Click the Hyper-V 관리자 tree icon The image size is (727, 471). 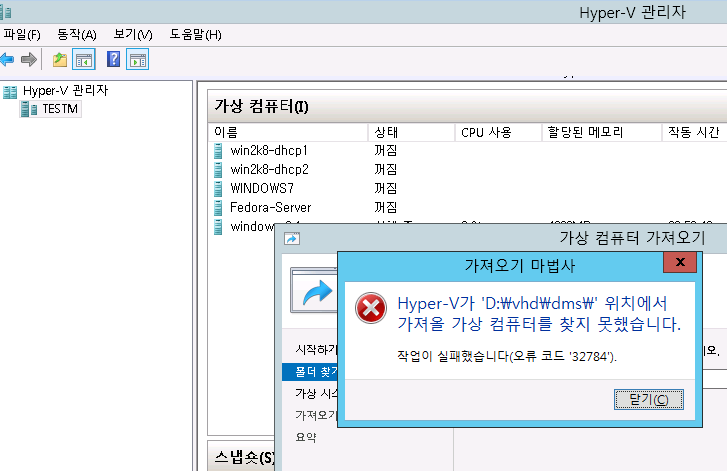tap(10, 91)
